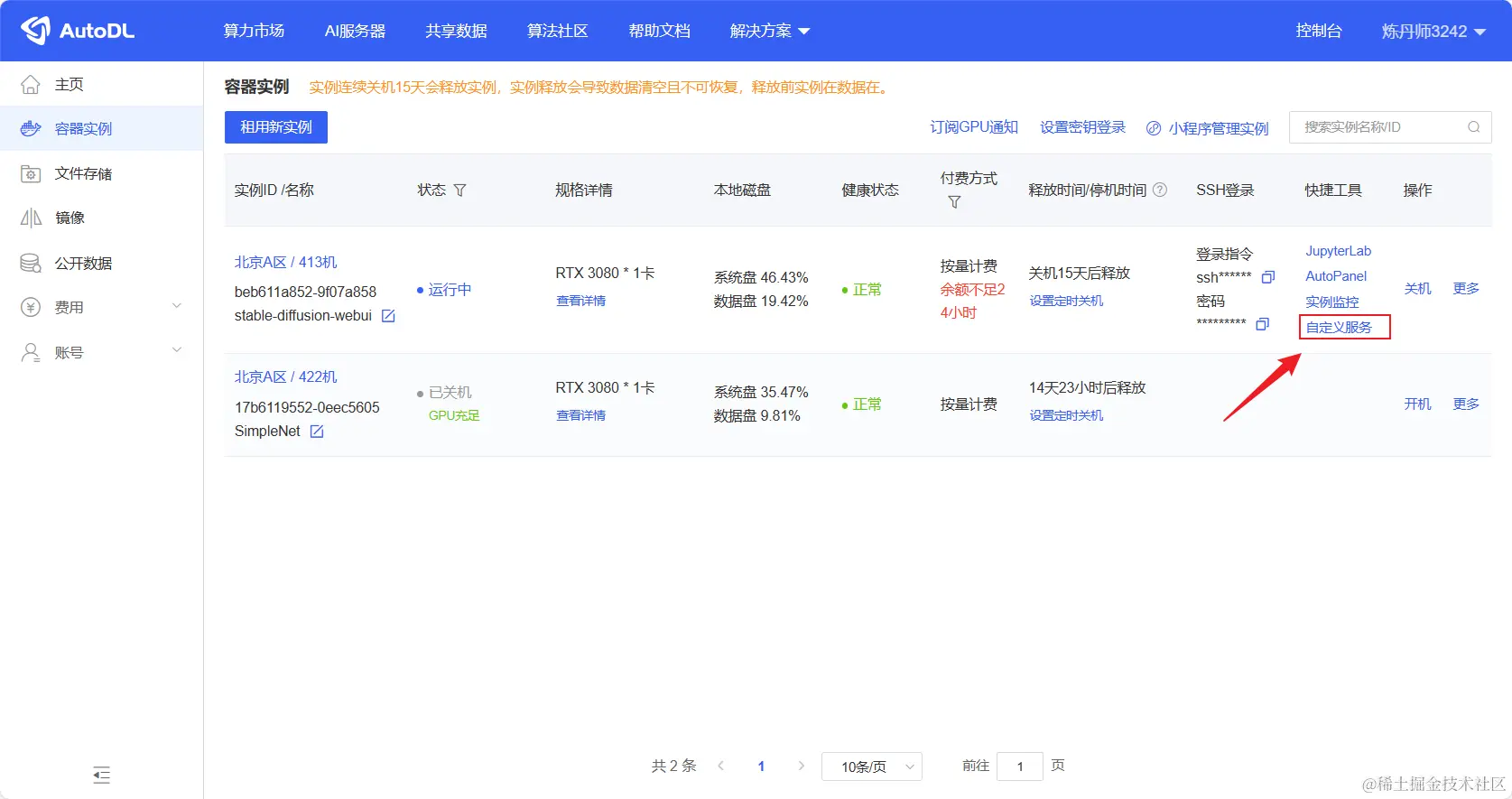Click the 租用新实例 button
Image resolution: width=1512 pixels, height=799 pixels.
pyautogui.click(x=276, y=127)
